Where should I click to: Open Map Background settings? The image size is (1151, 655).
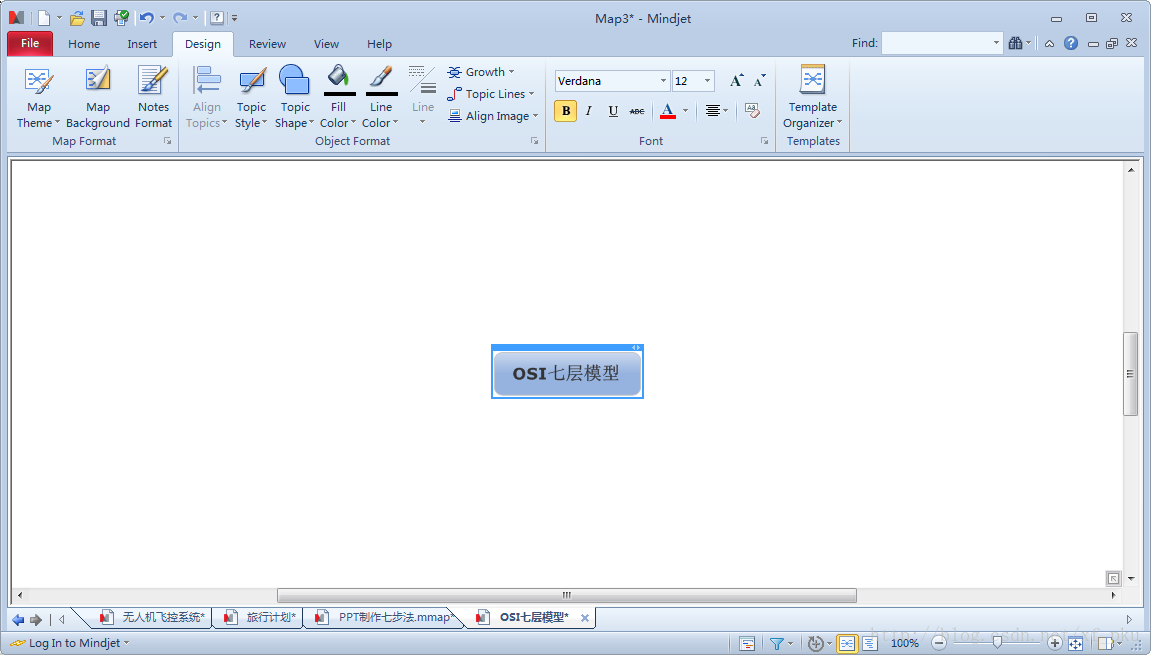[x=98, y=97]
